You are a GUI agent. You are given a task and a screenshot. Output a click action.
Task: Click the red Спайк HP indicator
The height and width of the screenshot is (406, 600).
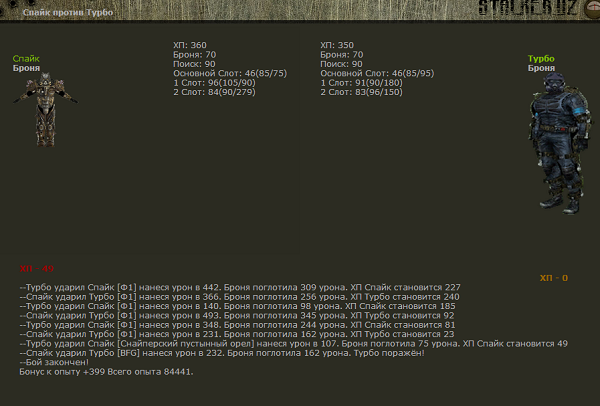pyautogui.click(x=36, y=268)
